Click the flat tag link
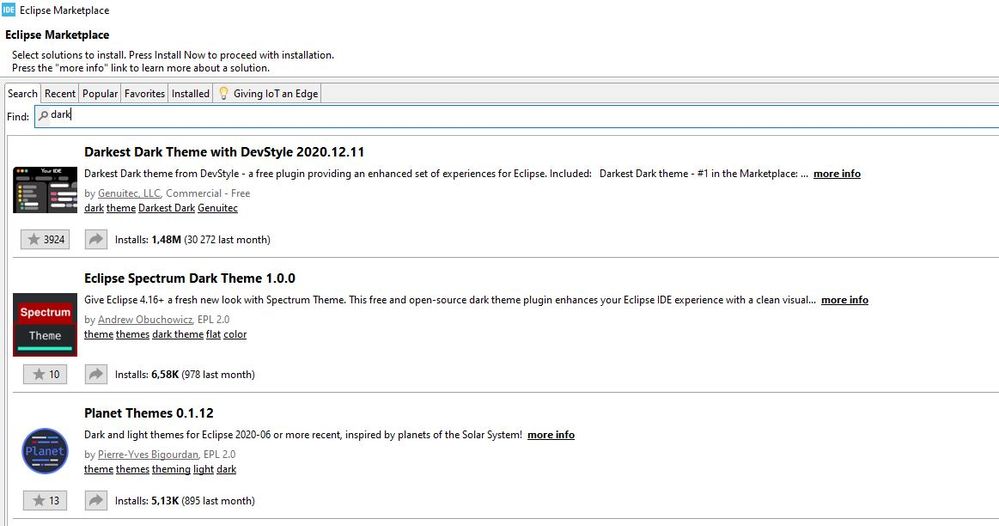Screen dimensions: 999x526 pos(213,334)
